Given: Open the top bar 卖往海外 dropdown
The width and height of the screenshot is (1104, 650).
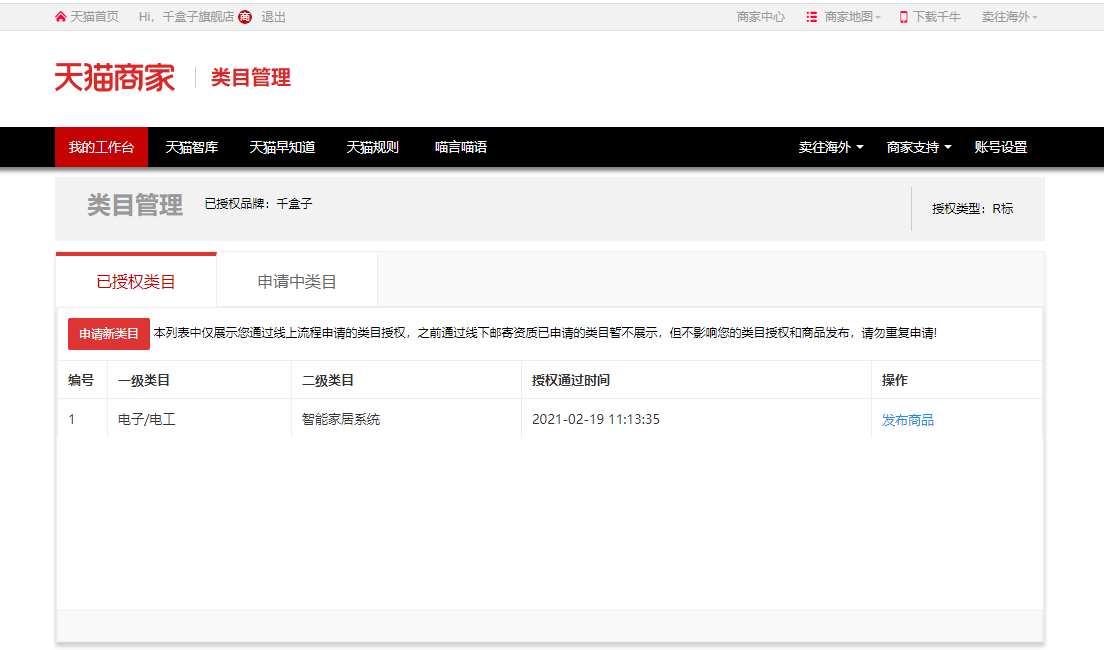Looking at the screenshot, I should (1009, 17).
